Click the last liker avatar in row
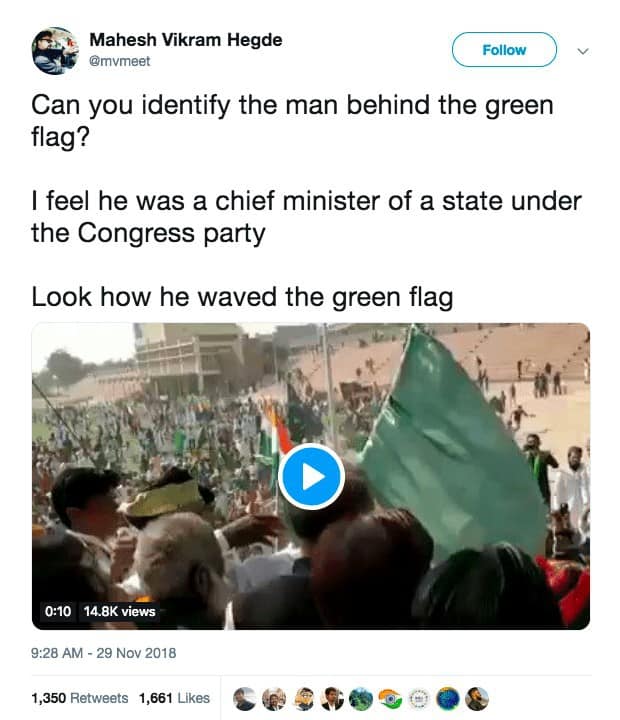Screen dimensions: 620x720 477,698
